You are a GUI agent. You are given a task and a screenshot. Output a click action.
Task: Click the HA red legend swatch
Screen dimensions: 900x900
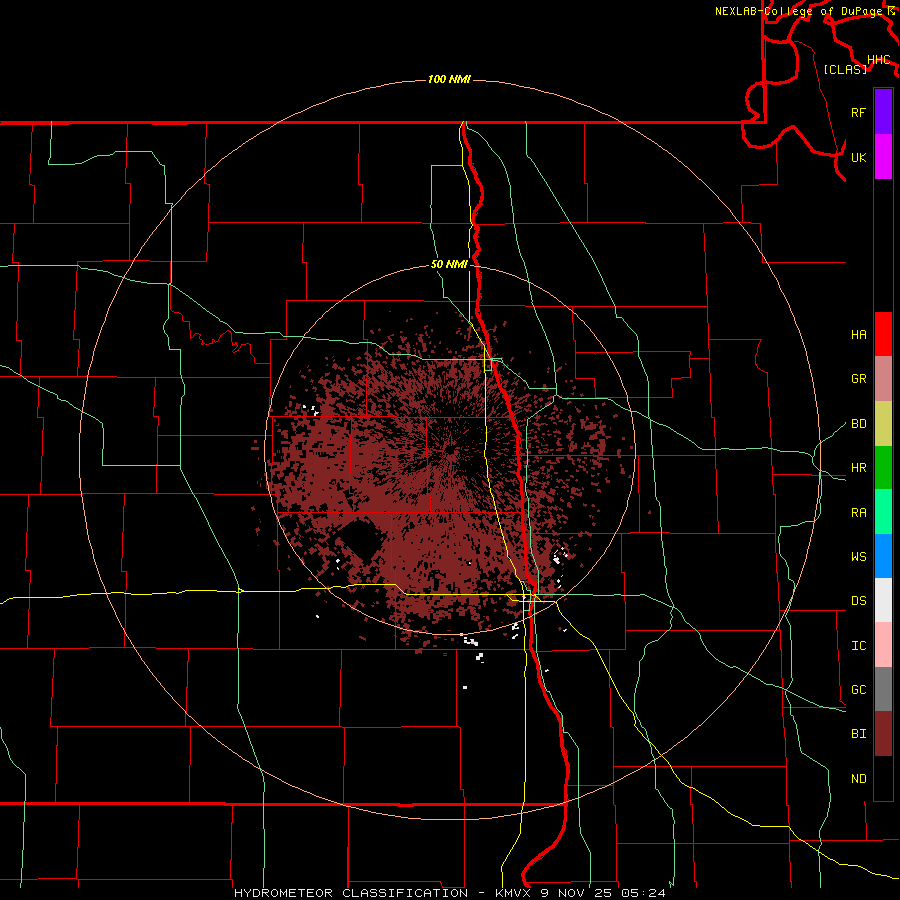tap(883, 334)
